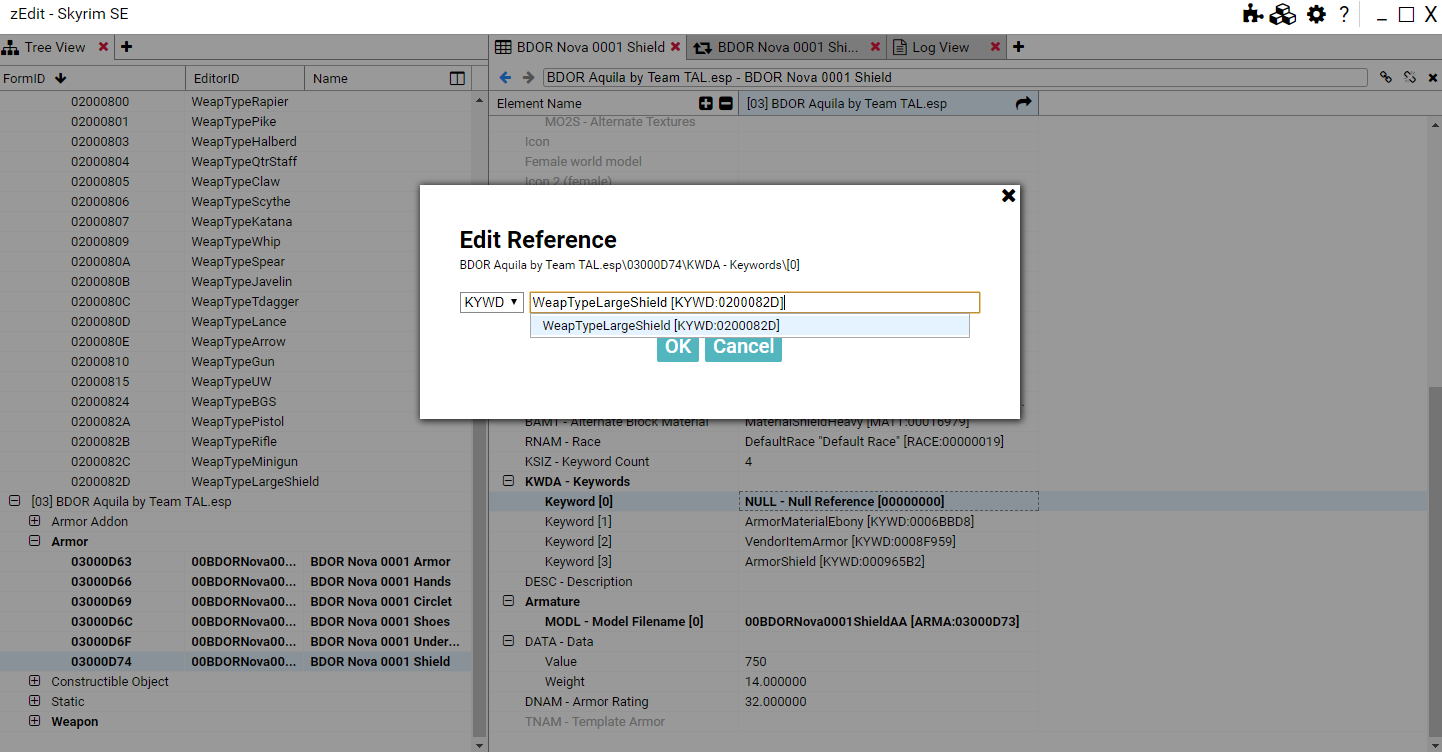This screenshot has height=752, width=1442.
Task: Collapse the [03] BDOR Aquila plugin node
Action: tap(14, 501)
